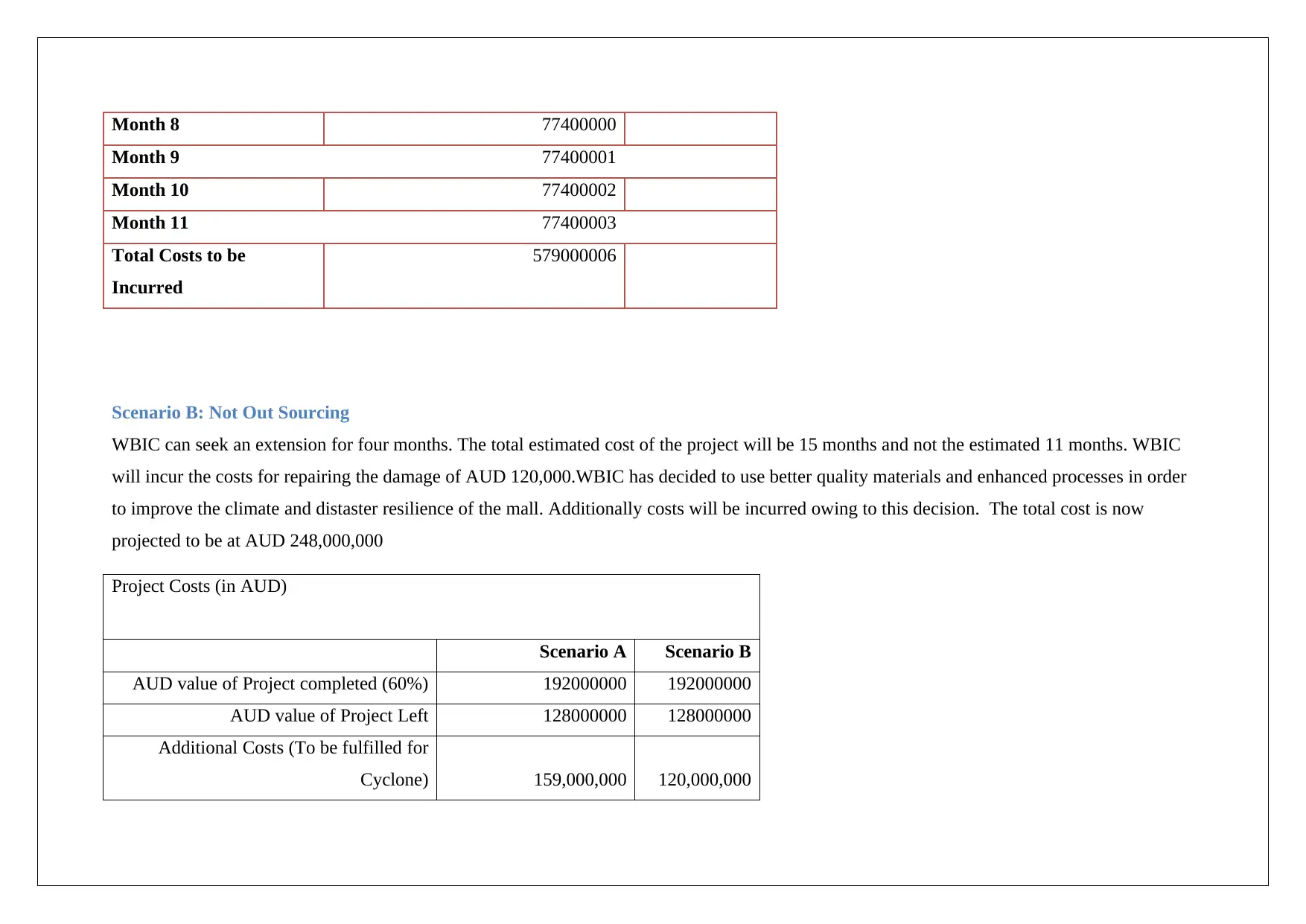This screenshot has height=924, width=1306.
Task: Click 'AUD value of Project completed (60%)' label
Action: pos(280,684)
